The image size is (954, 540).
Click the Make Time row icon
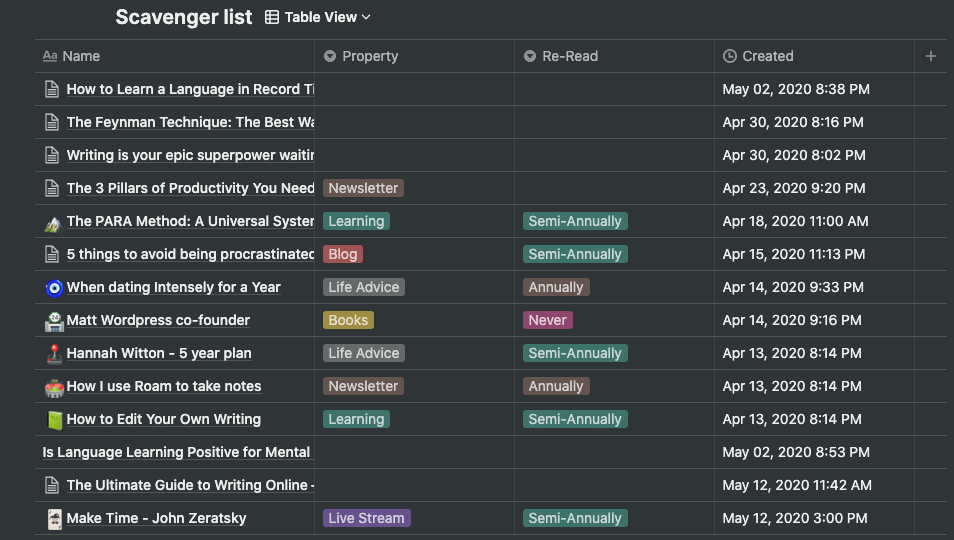(54, 518)
